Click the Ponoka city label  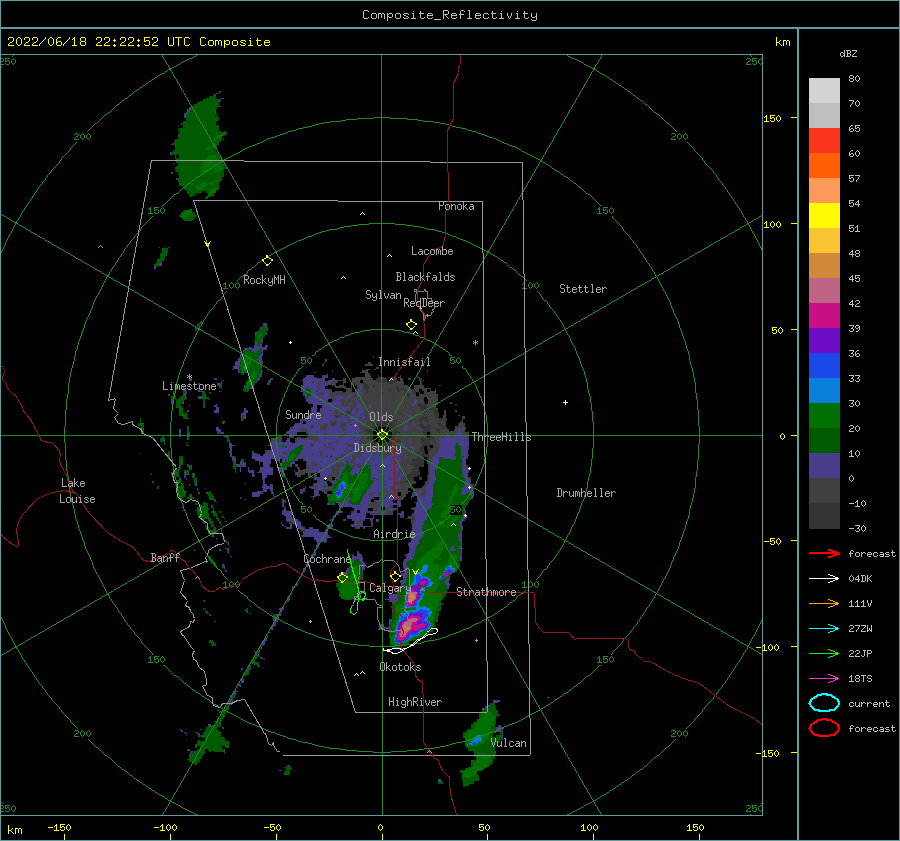coord(456,206)
